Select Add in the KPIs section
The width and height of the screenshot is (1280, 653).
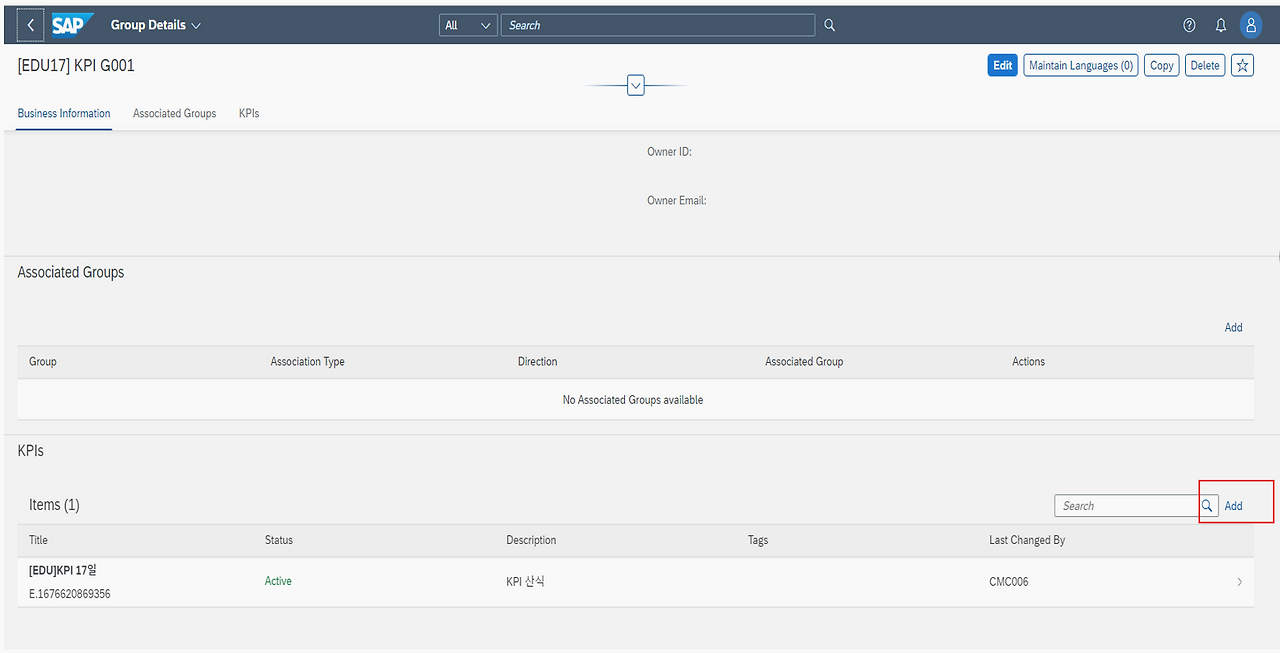point(1233,505)
